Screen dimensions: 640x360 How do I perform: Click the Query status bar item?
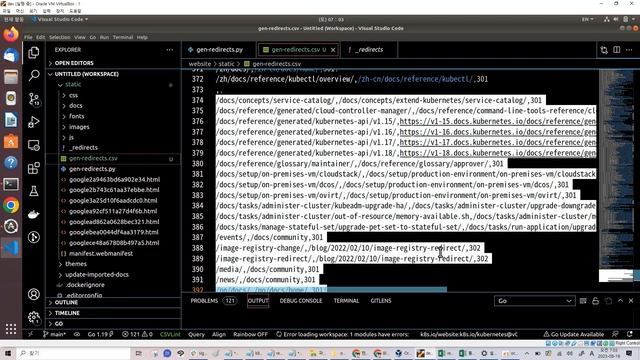(x=196, y=334)
